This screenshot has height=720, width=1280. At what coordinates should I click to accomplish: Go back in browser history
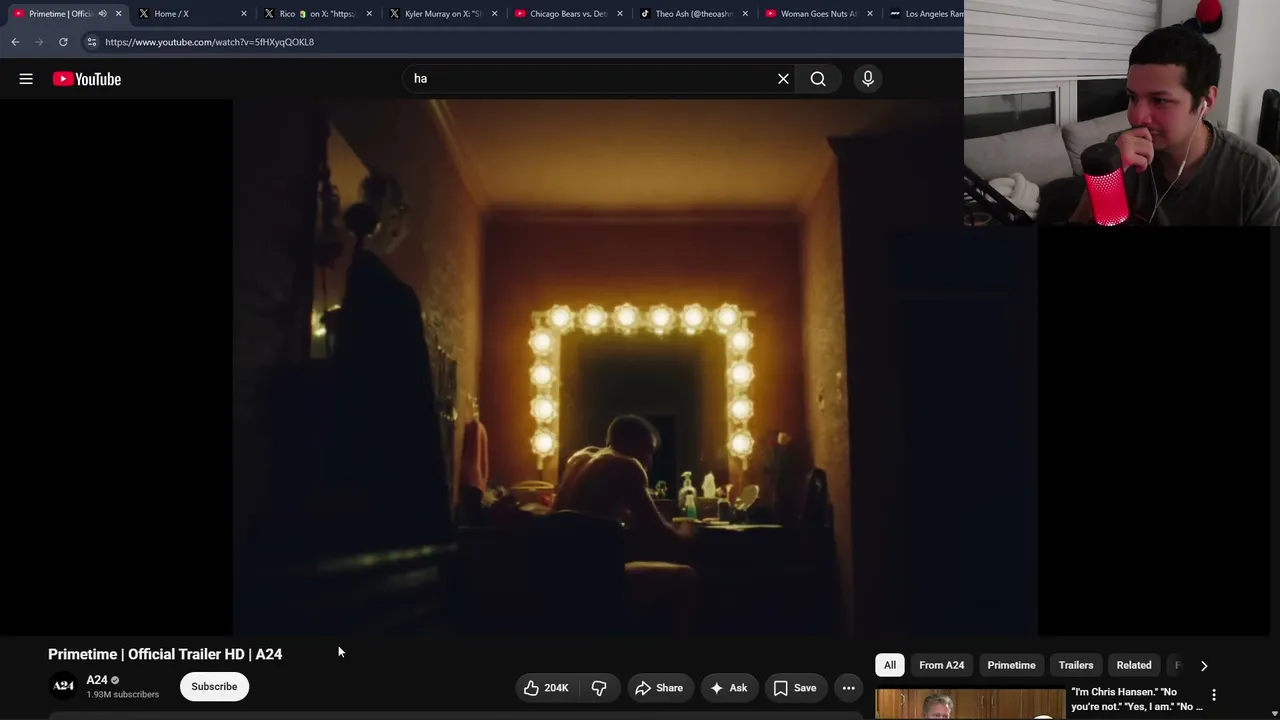click(x=15, y=42)
